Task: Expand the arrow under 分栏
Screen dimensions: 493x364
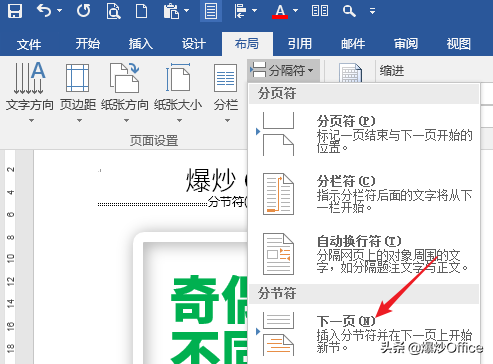Action: pos(227,120)
